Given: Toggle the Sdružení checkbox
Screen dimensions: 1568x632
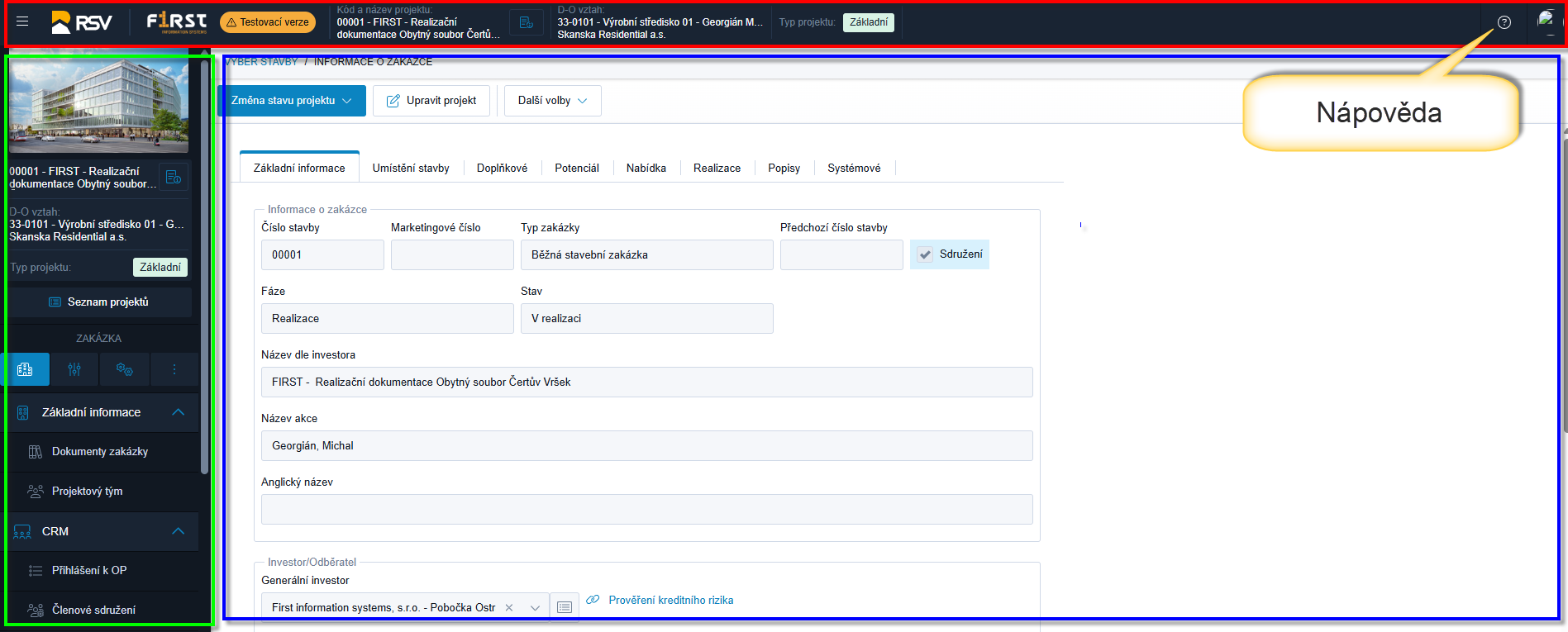Looking at the screenshot, I should click(x=926, y=254).
